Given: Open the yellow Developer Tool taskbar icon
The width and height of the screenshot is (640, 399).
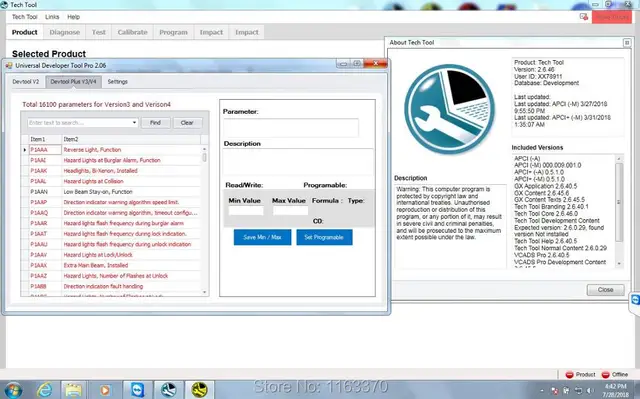Looking at the screenshot, I should click(x=199, y=390).
